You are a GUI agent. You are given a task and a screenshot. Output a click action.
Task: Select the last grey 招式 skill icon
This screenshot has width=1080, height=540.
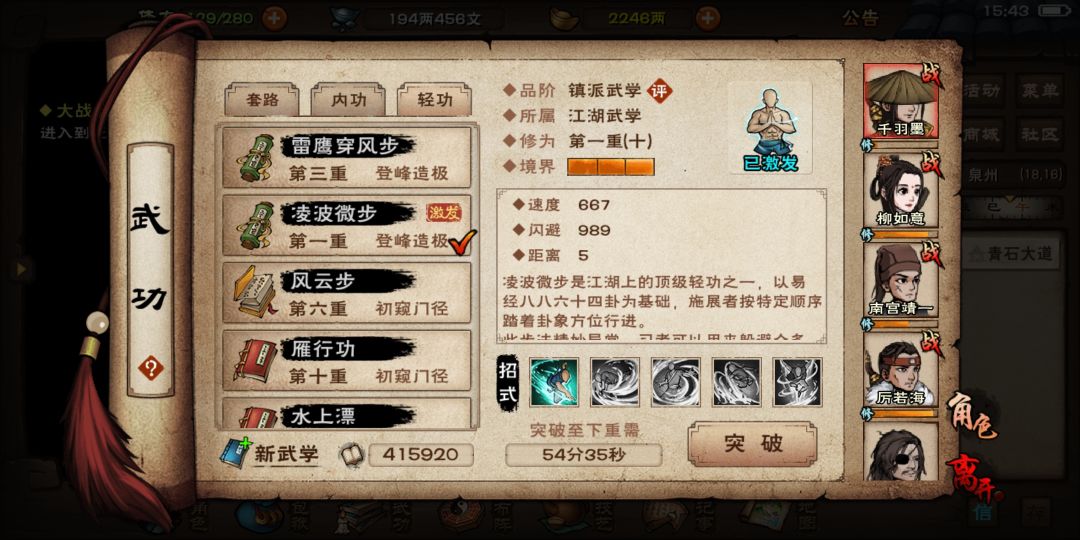[797, 382]
